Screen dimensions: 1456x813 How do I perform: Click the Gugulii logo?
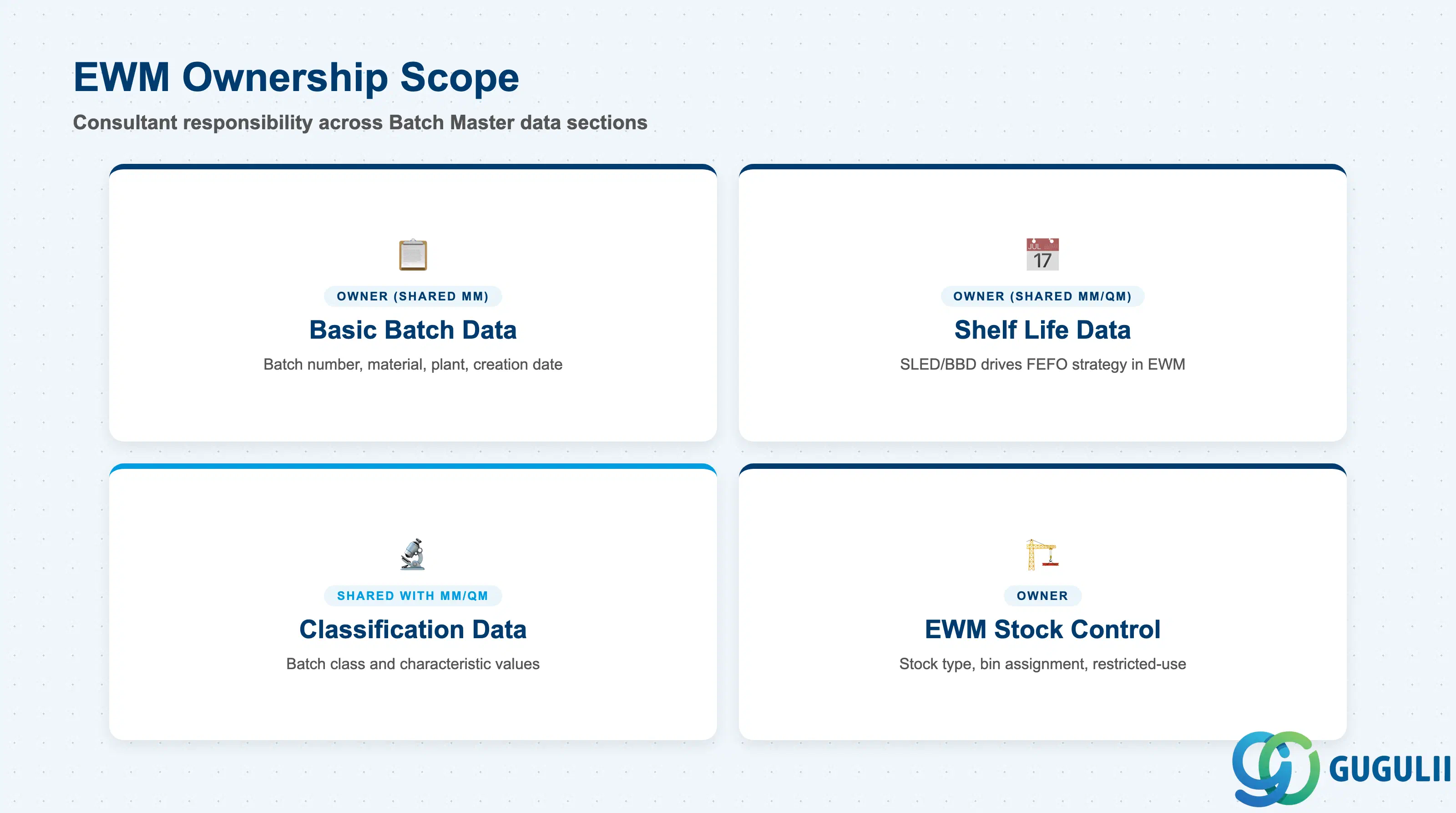pos(1341,768)
